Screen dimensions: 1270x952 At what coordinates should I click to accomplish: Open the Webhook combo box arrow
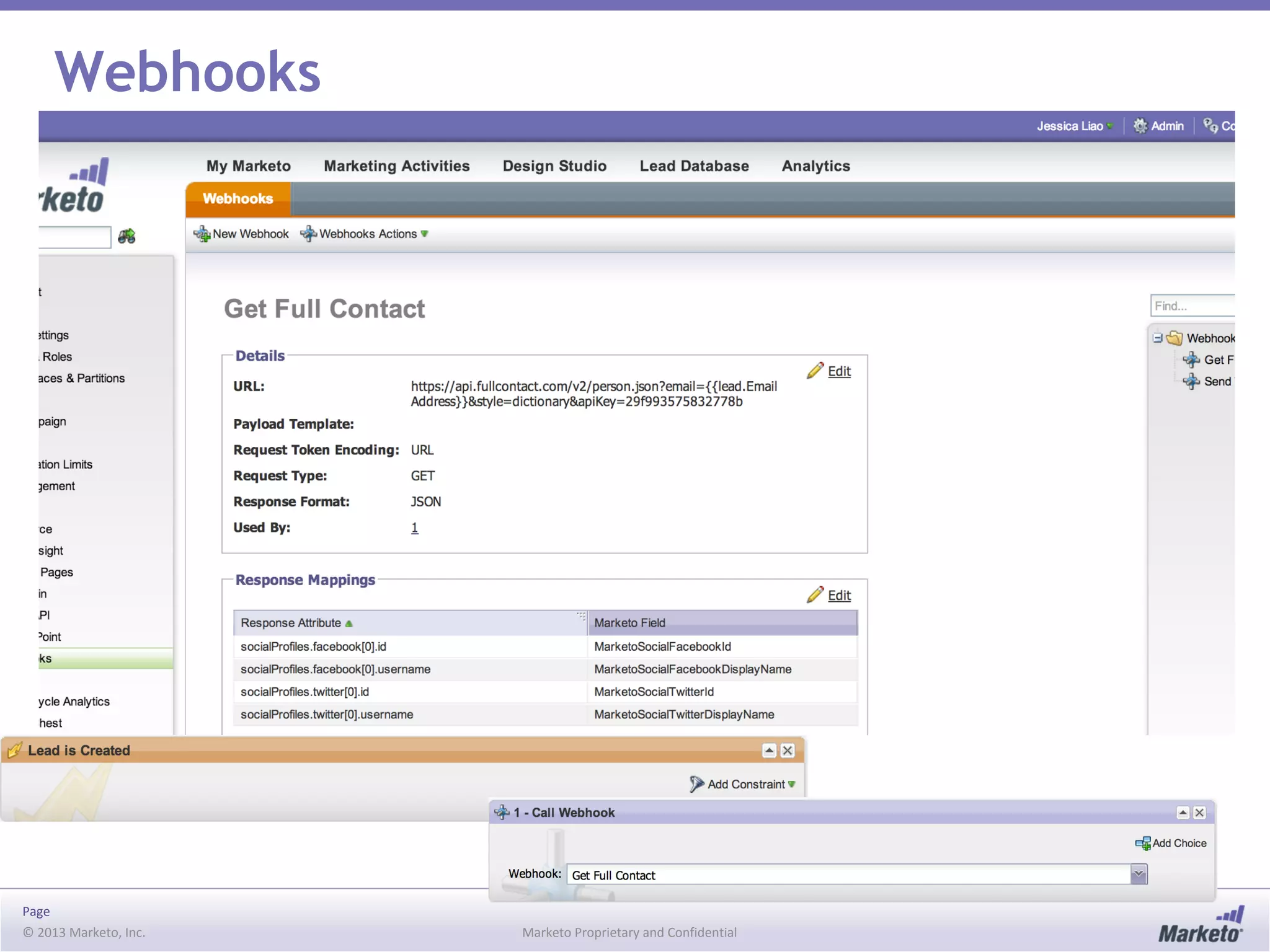click(1139, 875)
